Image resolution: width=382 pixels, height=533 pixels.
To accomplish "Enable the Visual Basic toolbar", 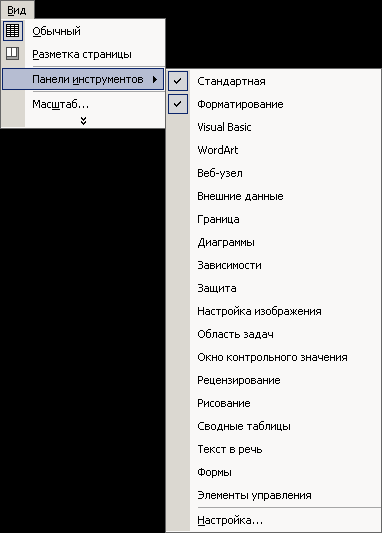I will [274, 127].
